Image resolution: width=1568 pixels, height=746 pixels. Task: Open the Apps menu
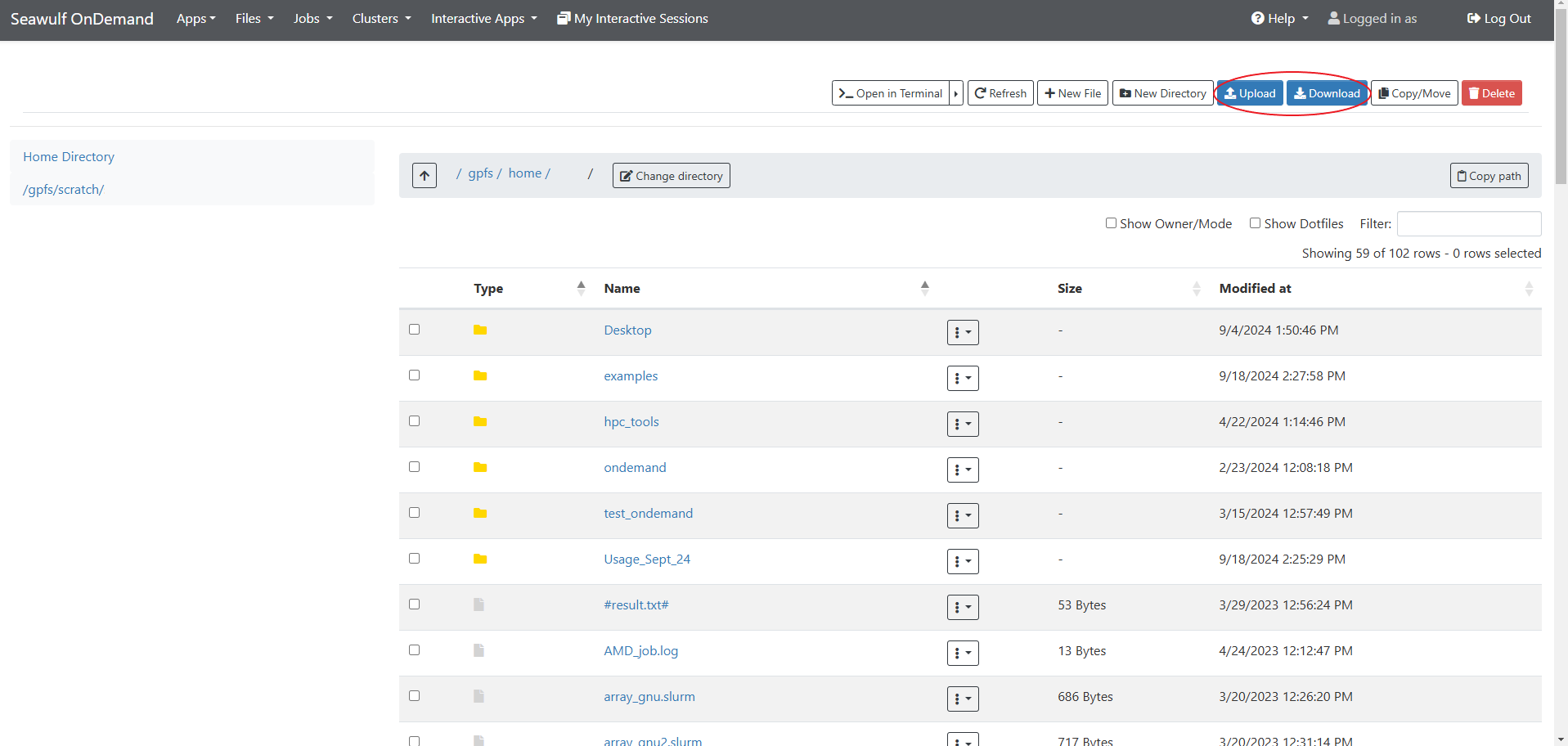pos(195,18)
